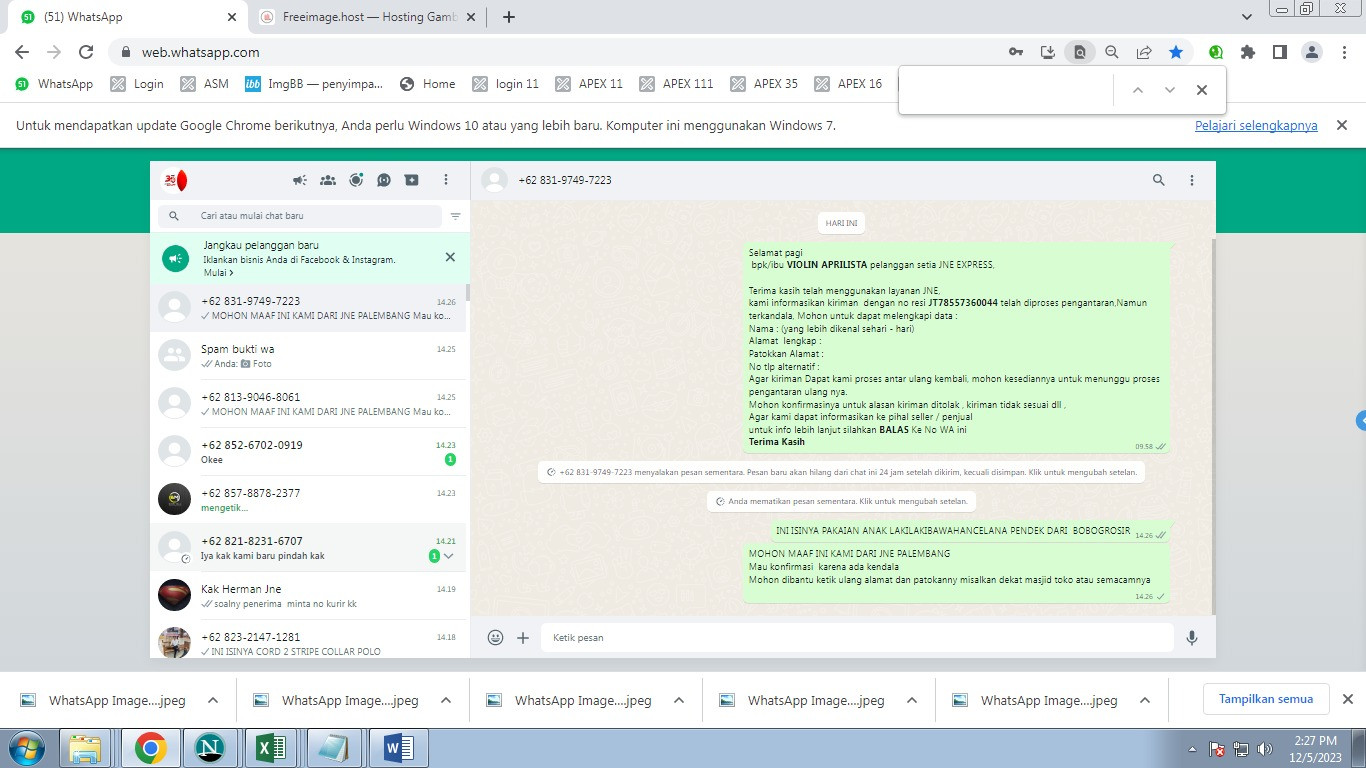
Task: Open Chrome's password key icon
Action: [x=1016, y=52]
